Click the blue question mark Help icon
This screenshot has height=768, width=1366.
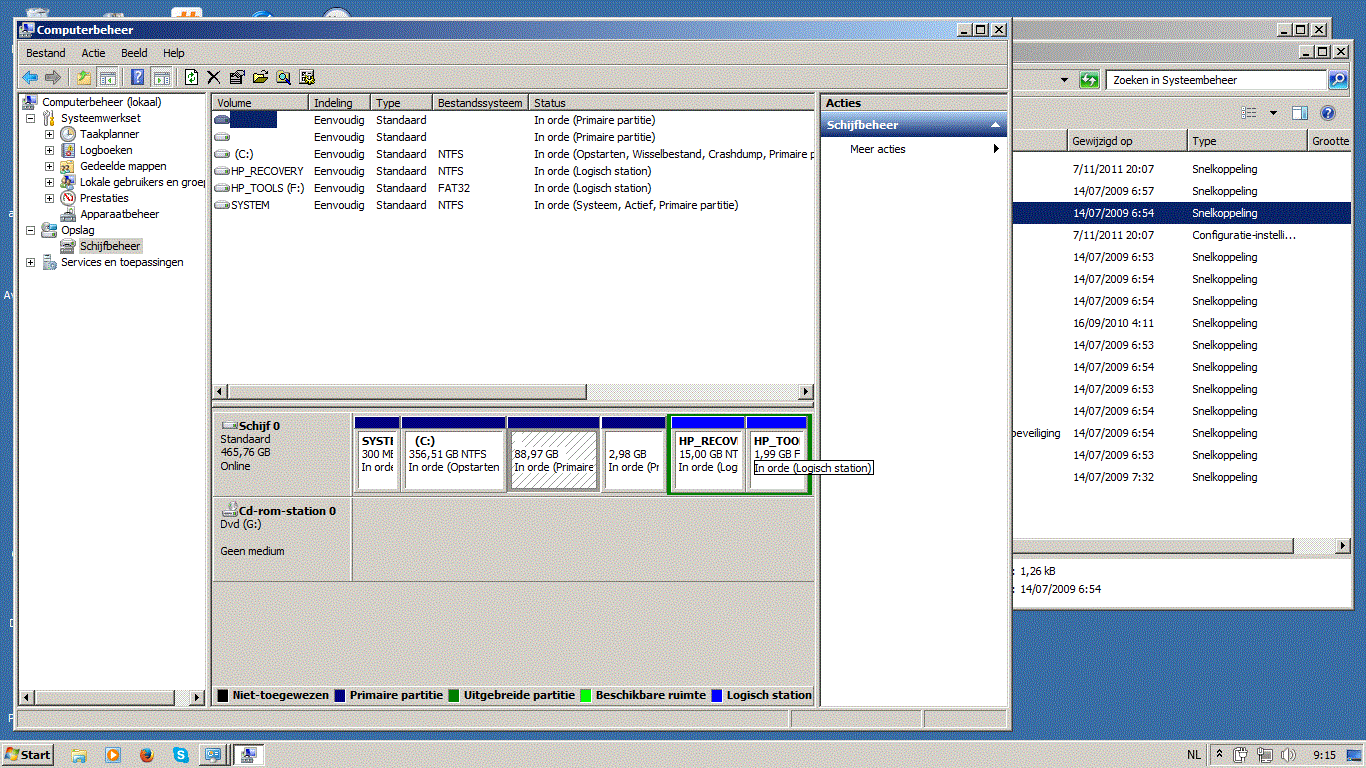tap(137, 77)
